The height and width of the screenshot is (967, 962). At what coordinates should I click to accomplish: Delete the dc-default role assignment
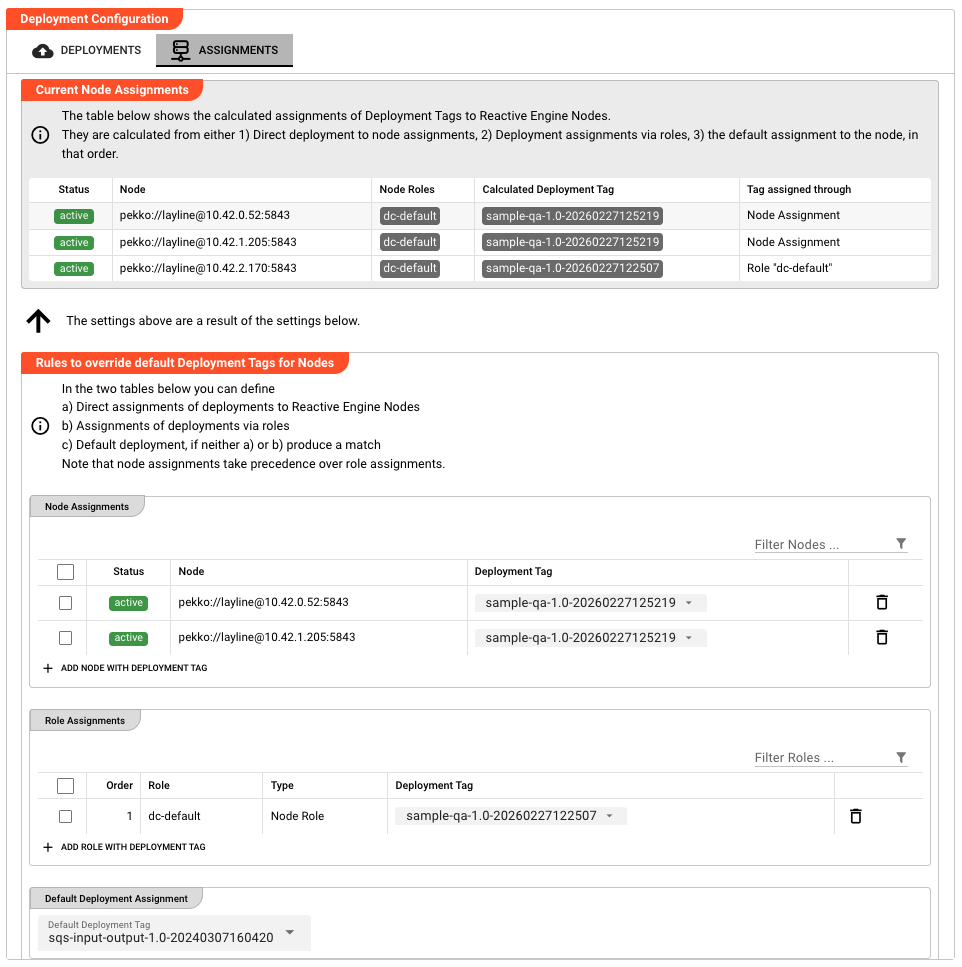pyautogui.click(x=855, y=816)
